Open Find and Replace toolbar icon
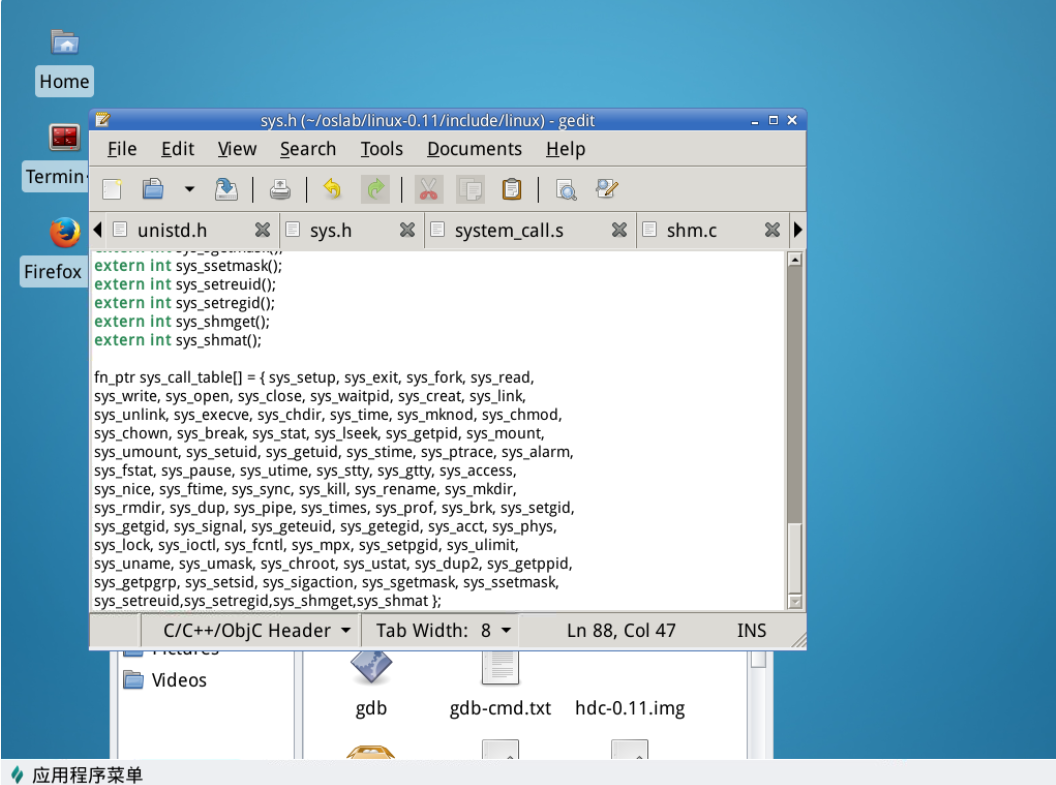Viewport: 1056px width, 785px height. pyautogui.click(x=607, y=189)
